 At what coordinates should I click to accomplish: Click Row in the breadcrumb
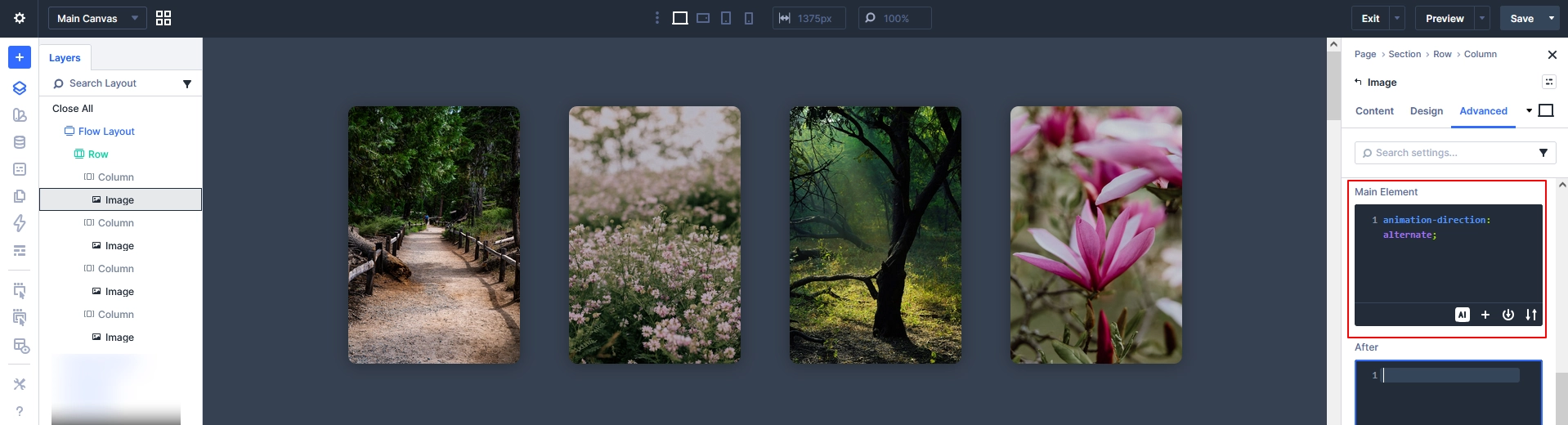[x=1442, y=54]
